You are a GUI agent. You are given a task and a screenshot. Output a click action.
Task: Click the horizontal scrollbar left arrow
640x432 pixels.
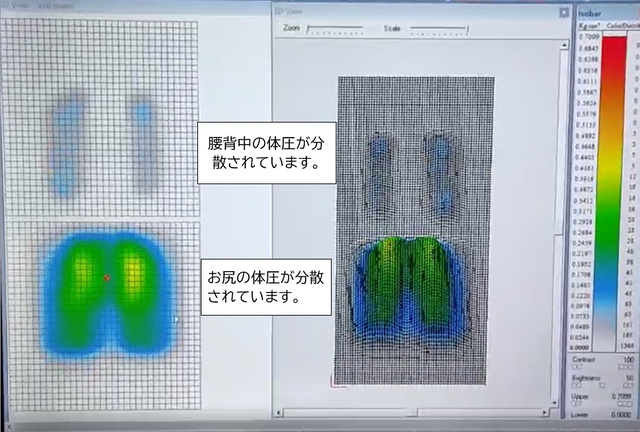tap(280, 411)
